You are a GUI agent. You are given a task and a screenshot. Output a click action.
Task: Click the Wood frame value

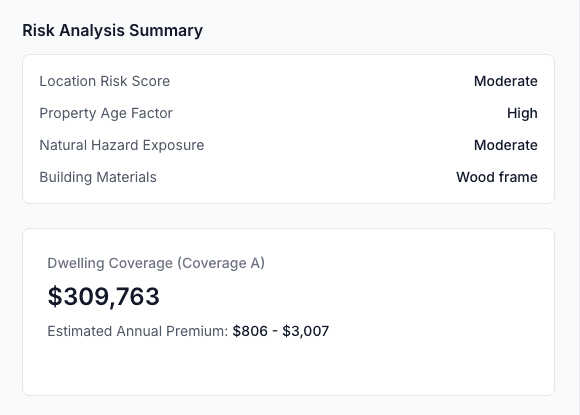click(497, 177)
